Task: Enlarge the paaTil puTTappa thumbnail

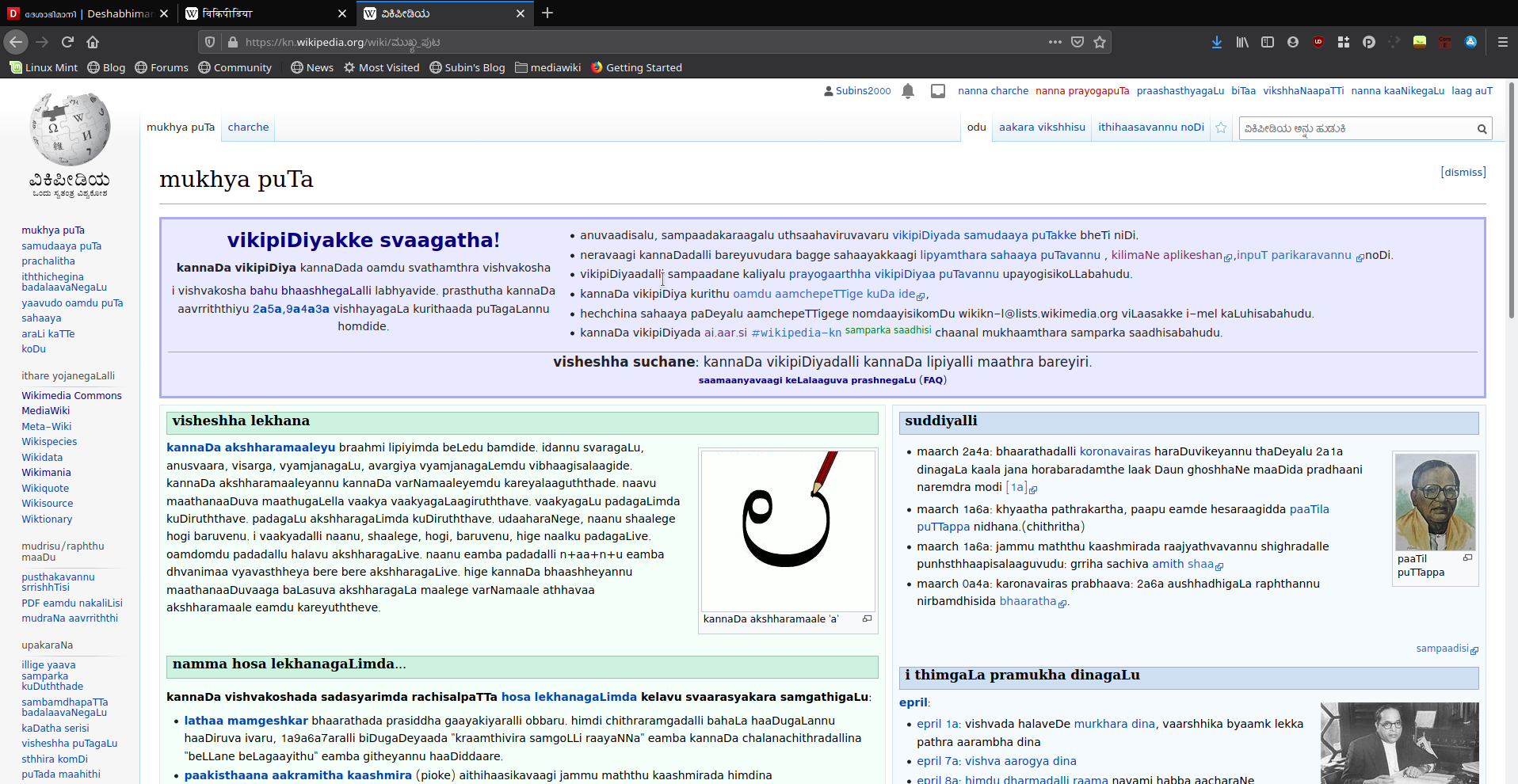Action: tap(1467, 558)
